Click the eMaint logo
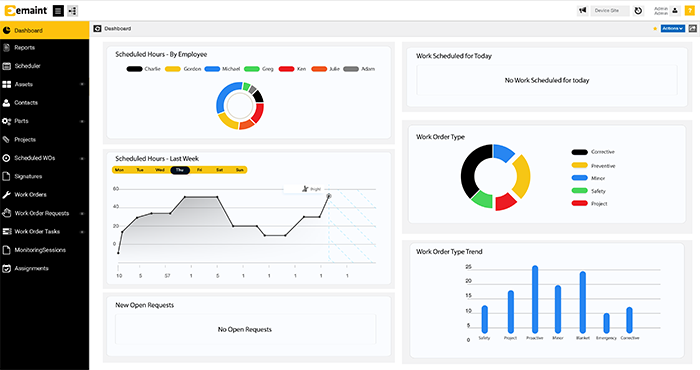700x370 pixels. (26, 10)
